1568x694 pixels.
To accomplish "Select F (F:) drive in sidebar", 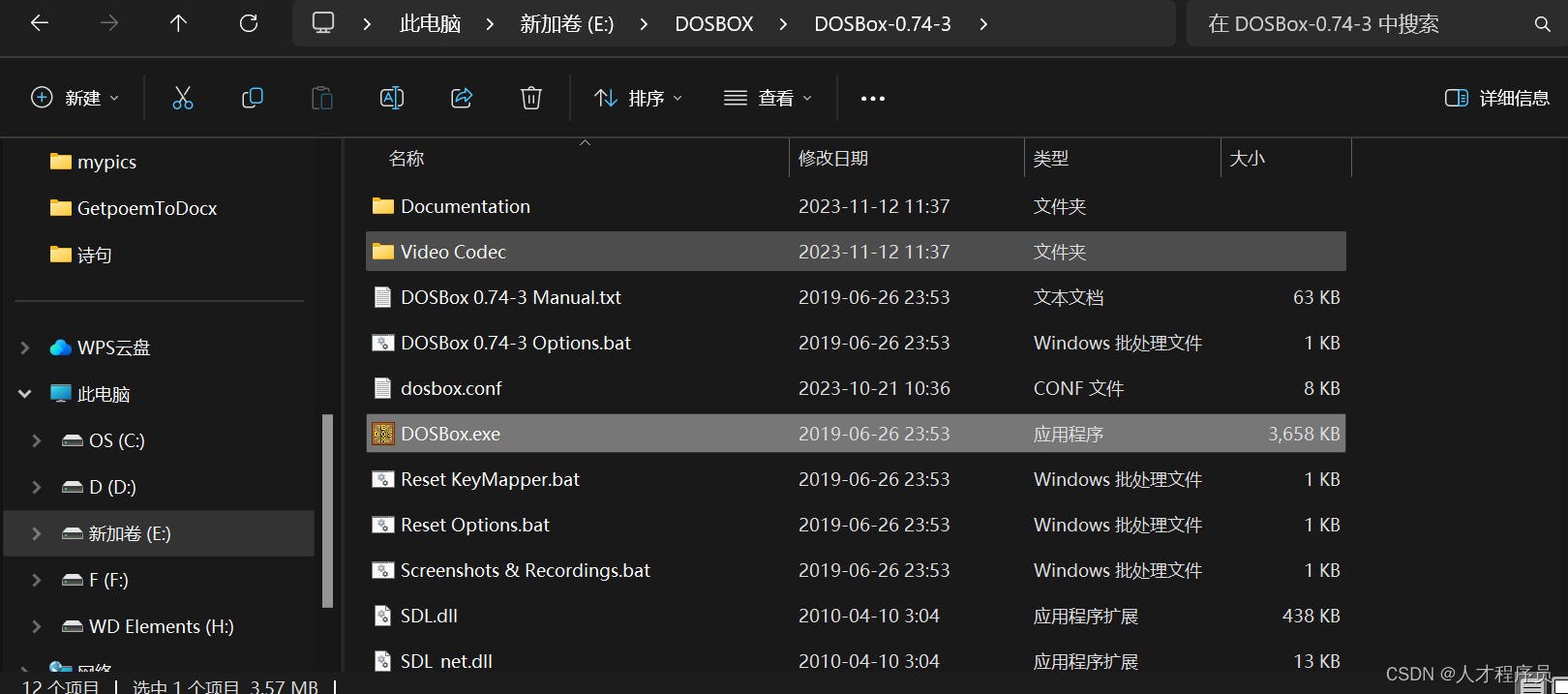I will coord(108,580).
